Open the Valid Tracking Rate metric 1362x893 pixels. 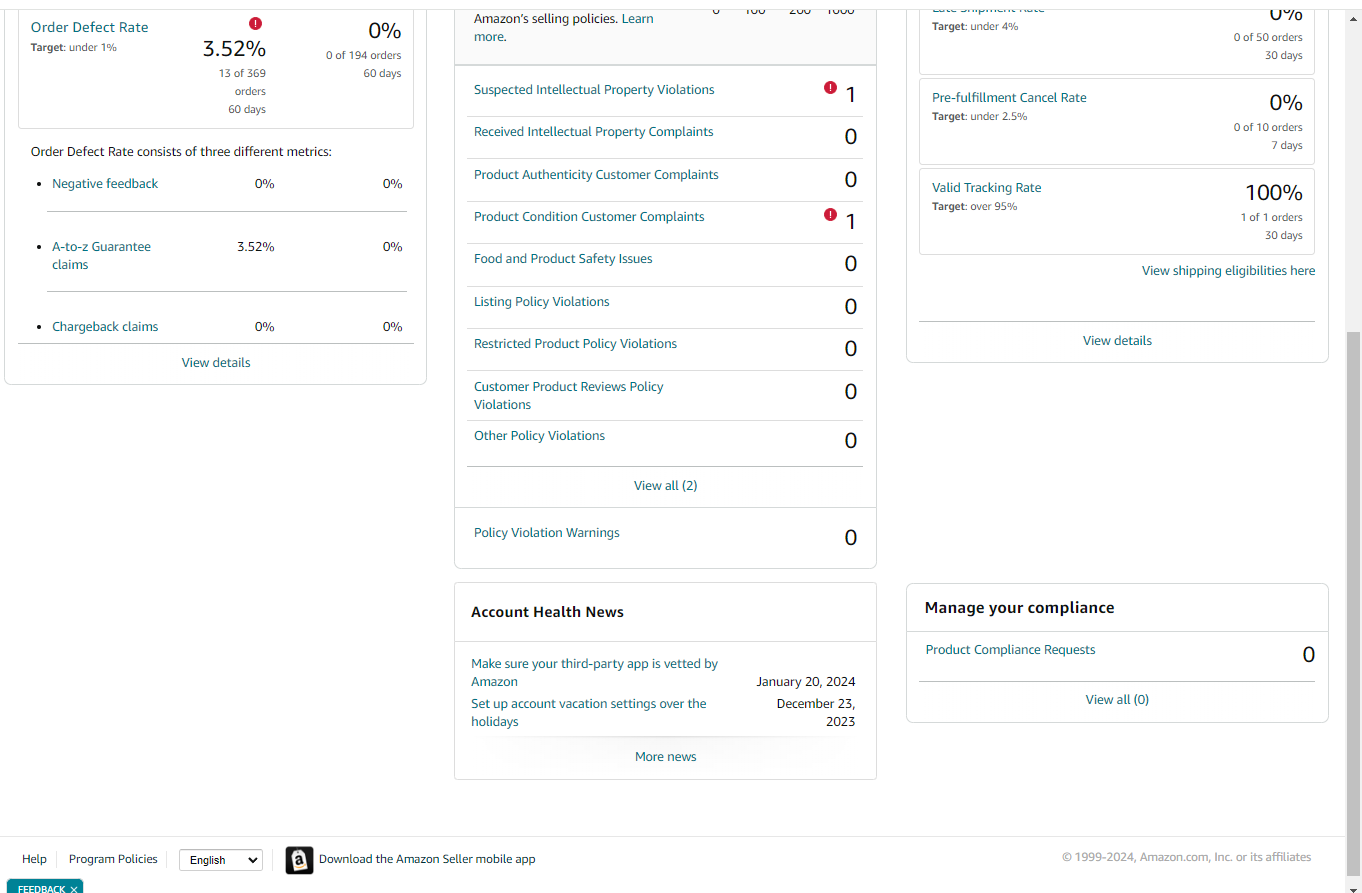[x=986, y=188]
